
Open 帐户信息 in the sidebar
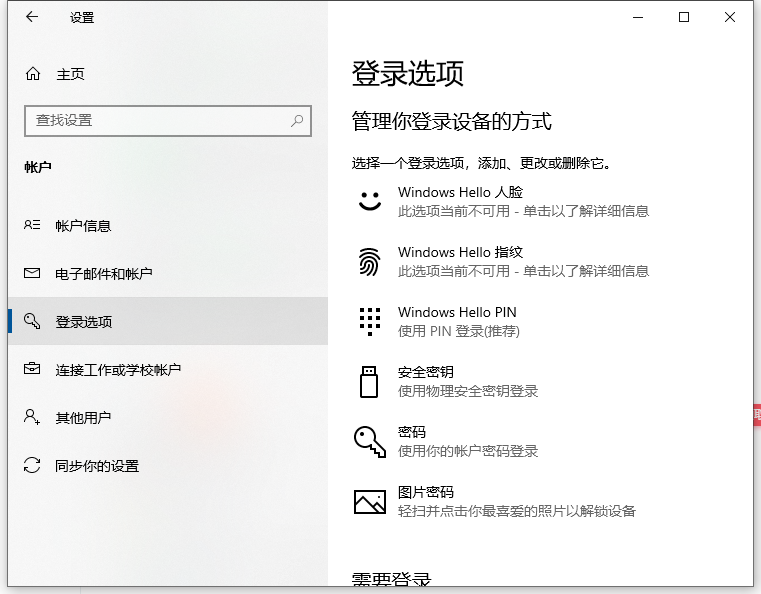point(83,226)
